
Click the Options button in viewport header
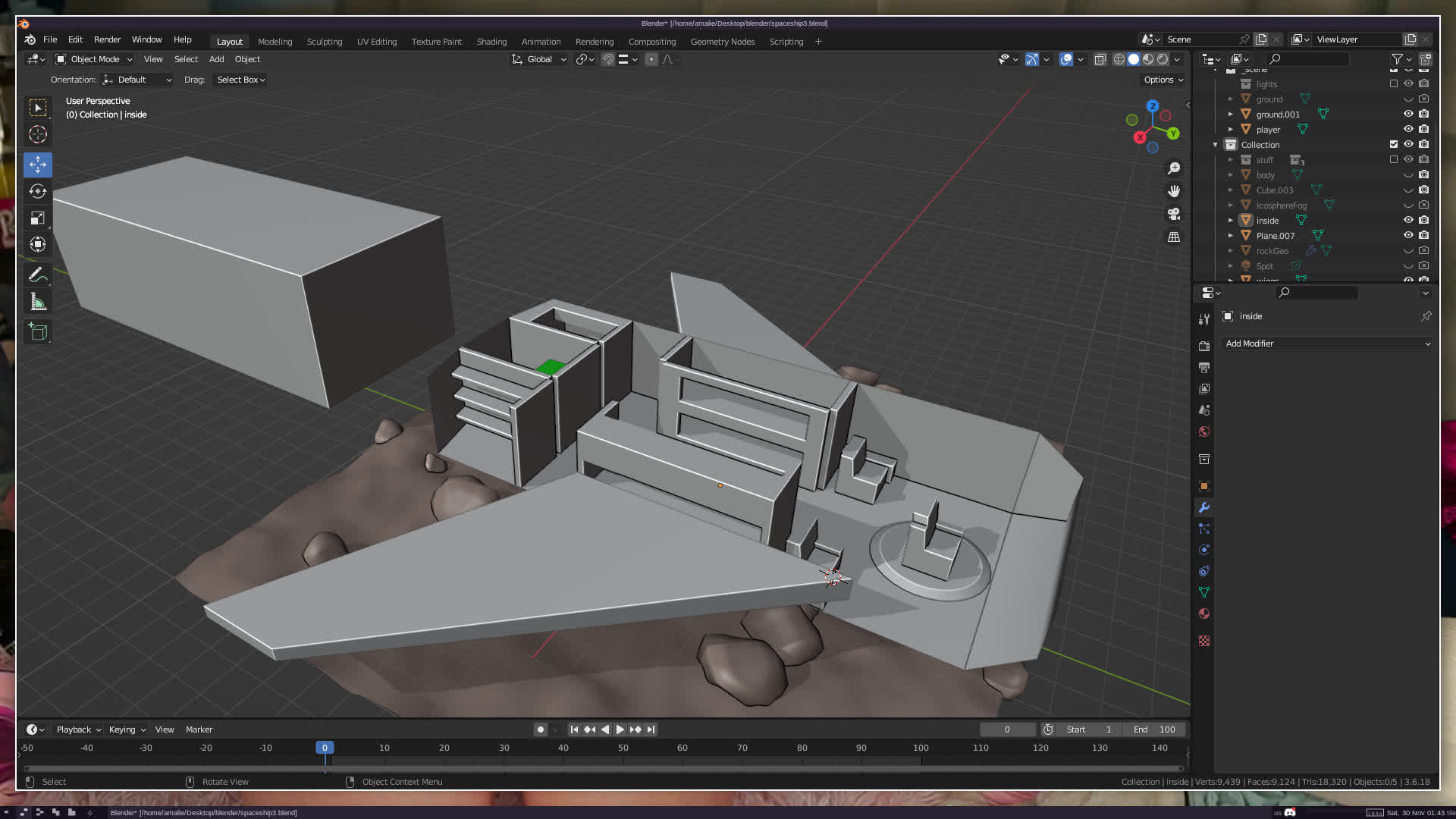1163,80
